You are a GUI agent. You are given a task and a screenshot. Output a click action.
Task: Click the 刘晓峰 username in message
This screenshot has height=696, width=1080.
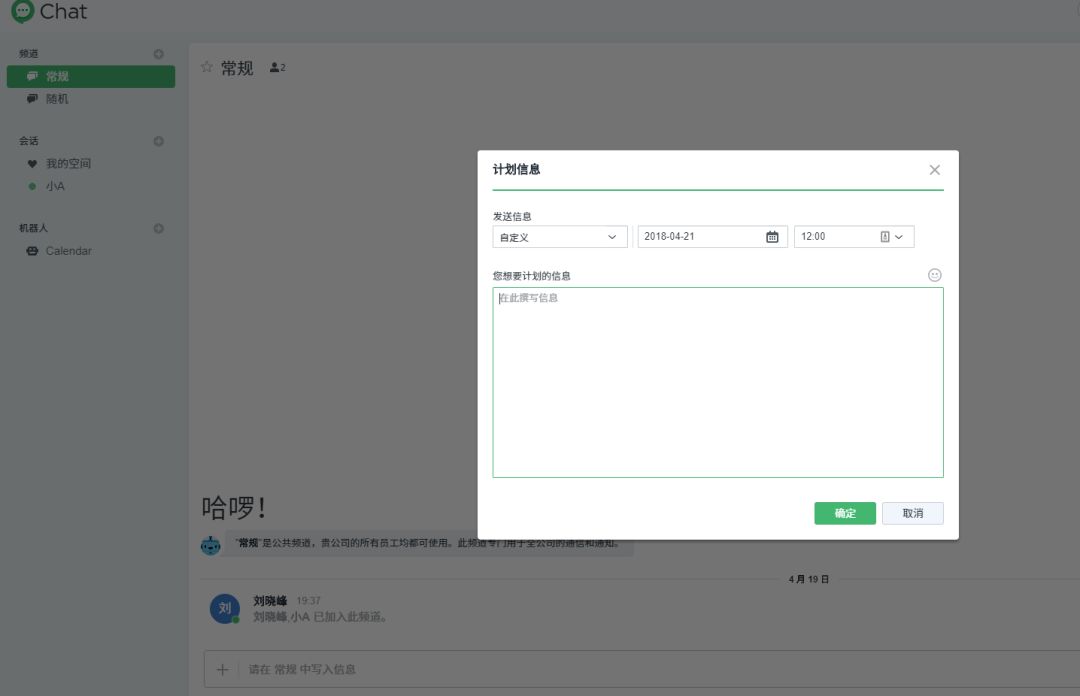click(x=270, y=601)
